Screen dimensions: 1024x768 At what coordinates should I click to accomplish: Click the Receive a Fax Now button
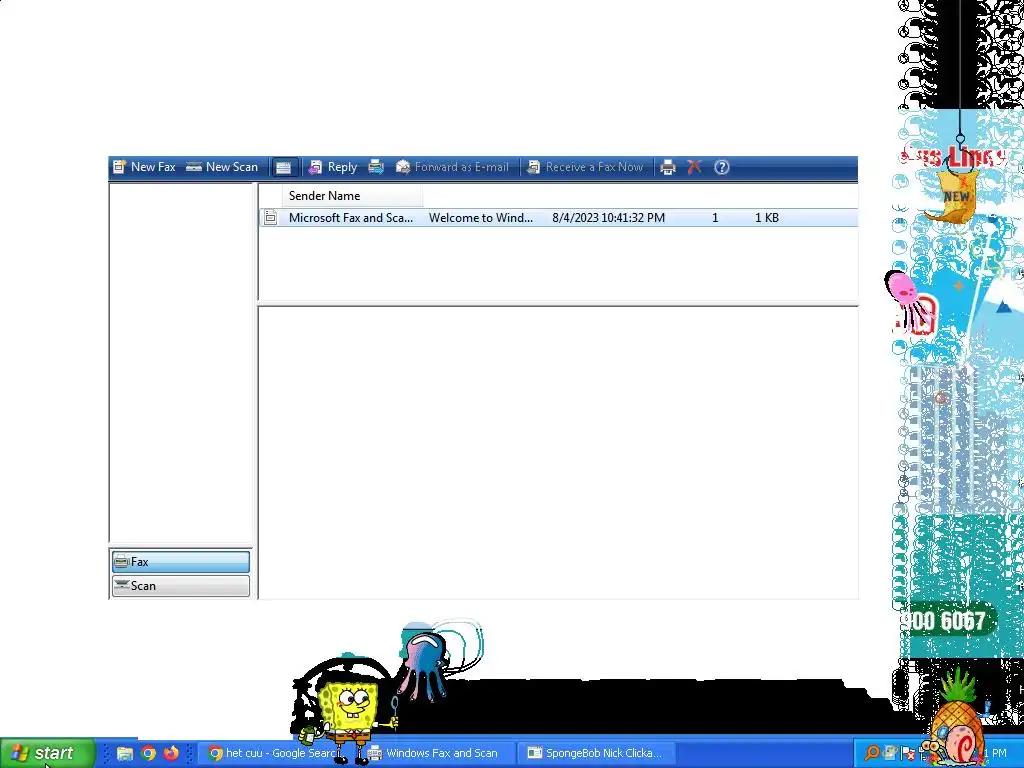pyautogui.click(x=585, y=167)
